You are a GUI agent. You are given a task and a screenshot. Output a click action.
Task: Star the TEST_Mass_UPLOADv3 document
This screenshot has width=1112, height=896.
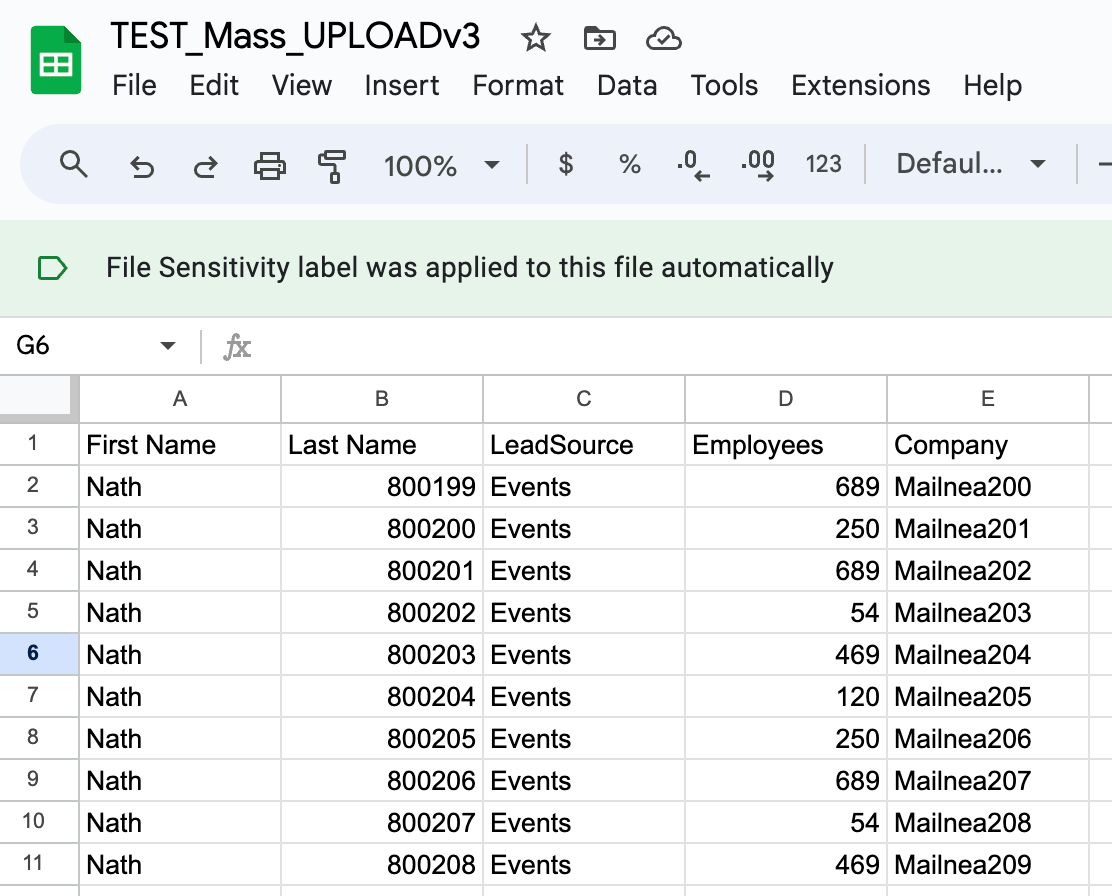click(535, 38)
